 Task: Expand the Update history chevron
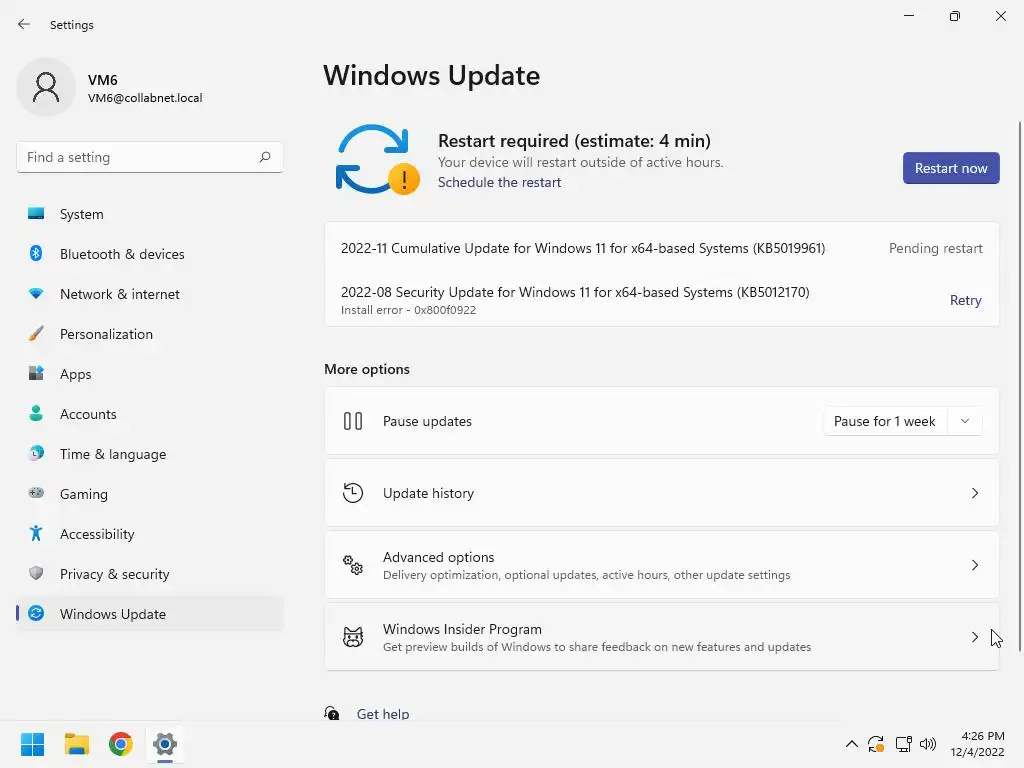click(975, 493)
